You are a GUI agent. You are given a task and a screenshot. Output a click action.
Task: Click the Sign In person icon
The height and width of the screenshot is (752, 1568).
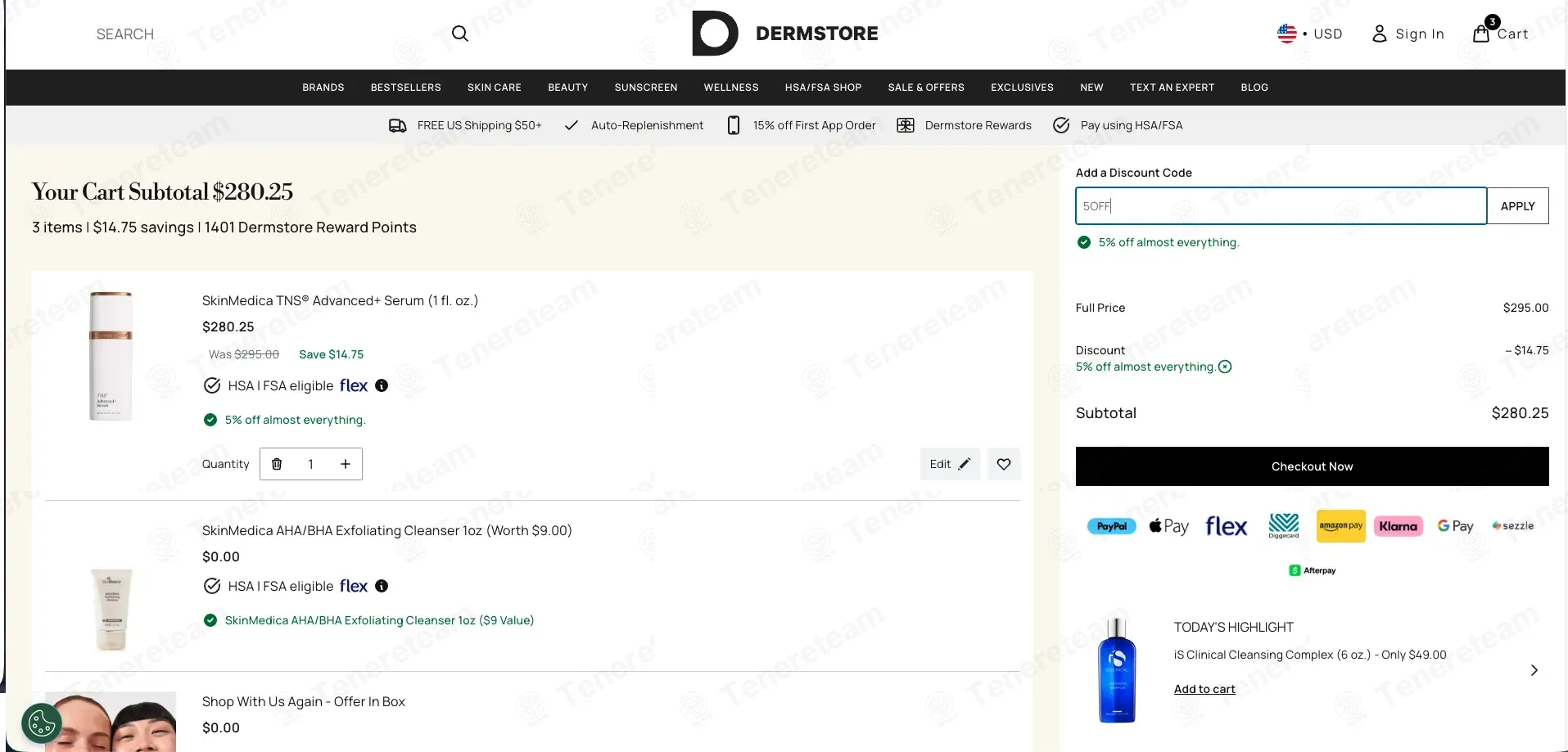click(1380, 34)
